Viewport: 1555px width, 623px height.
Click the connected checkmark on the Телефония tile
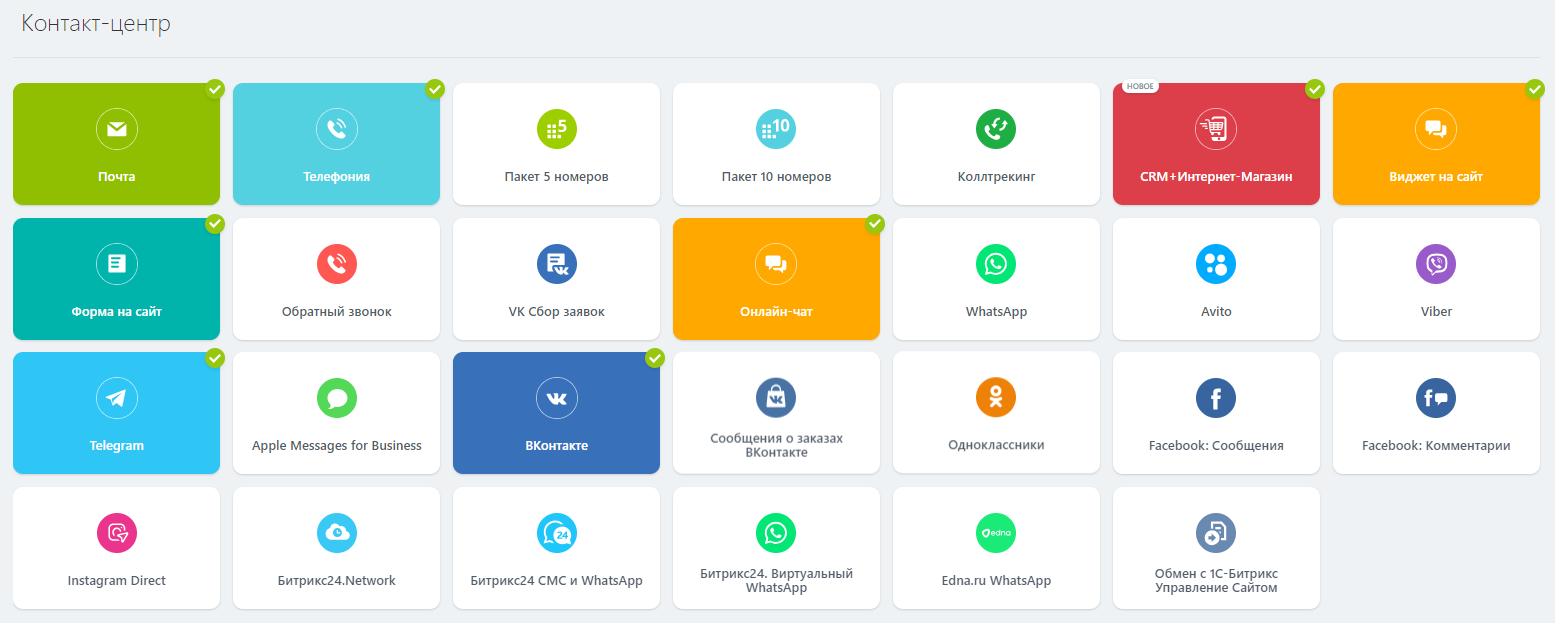[435, 89]
